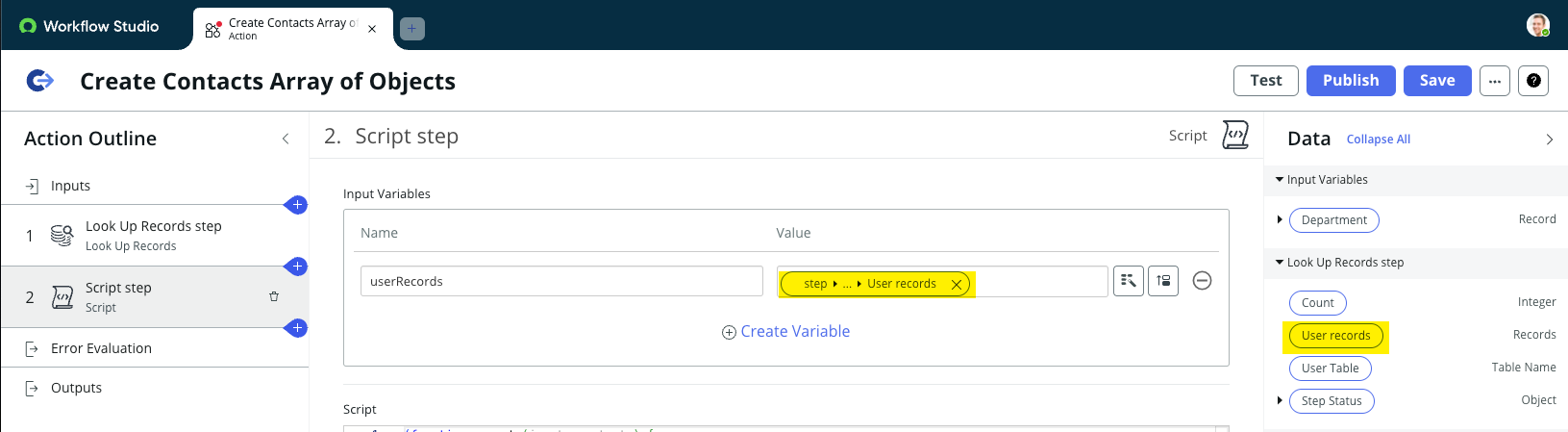The image size is (1568, 432).
Task: Click the transform function icon
Action: pyautogui.click(x=1163, y=281)
